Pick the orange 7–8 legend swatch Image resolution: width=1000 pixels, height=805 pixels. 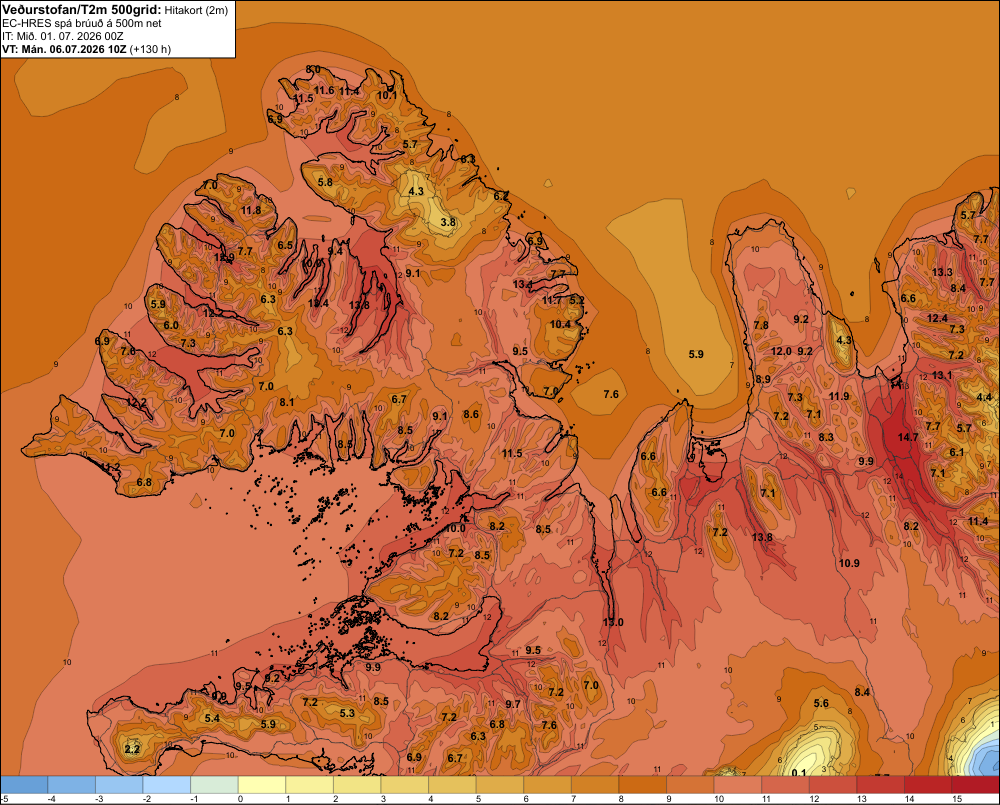pyautogui.click(x=595, y=785)
